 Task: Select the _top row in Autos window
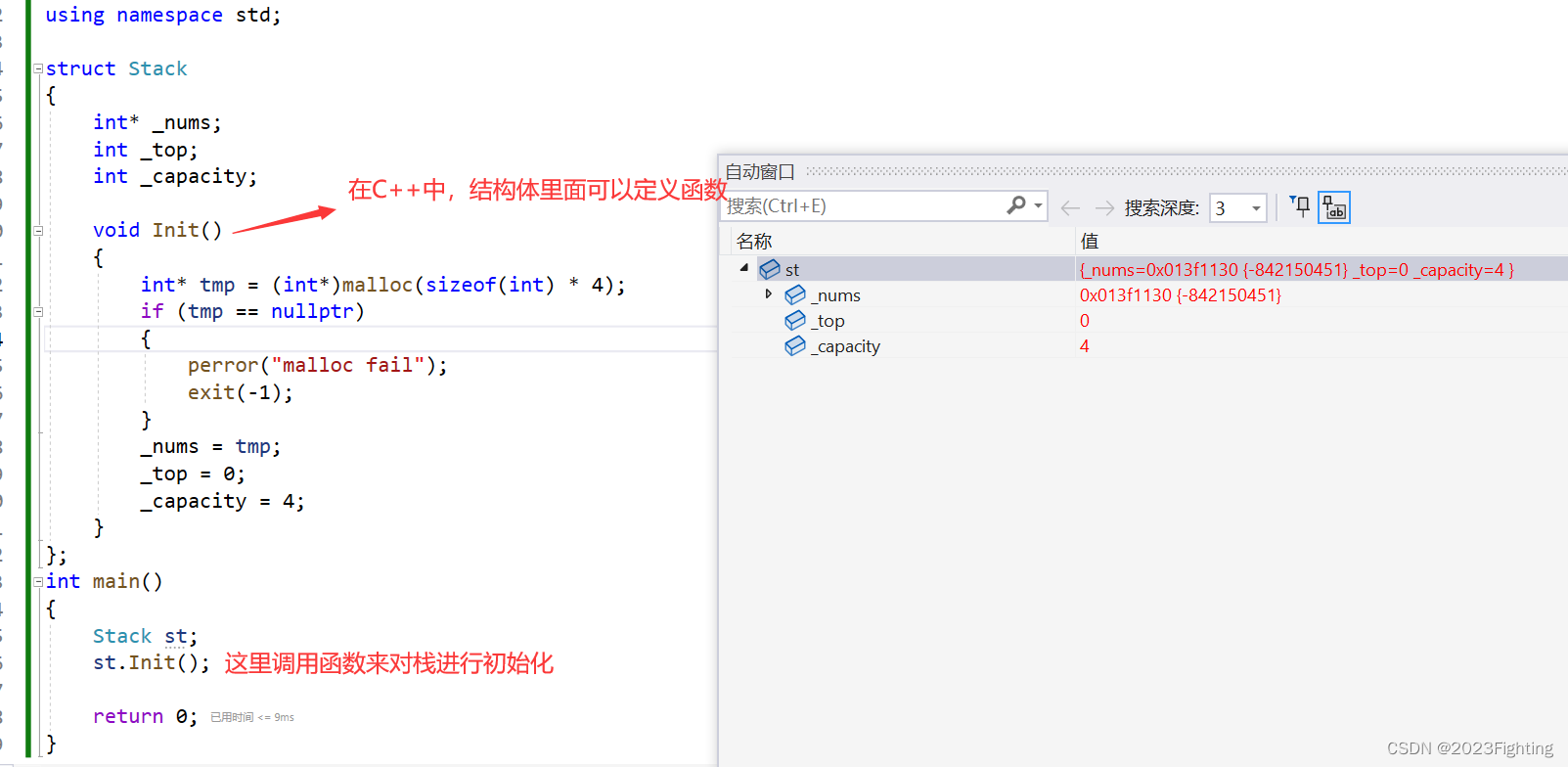pos(1150,320)
